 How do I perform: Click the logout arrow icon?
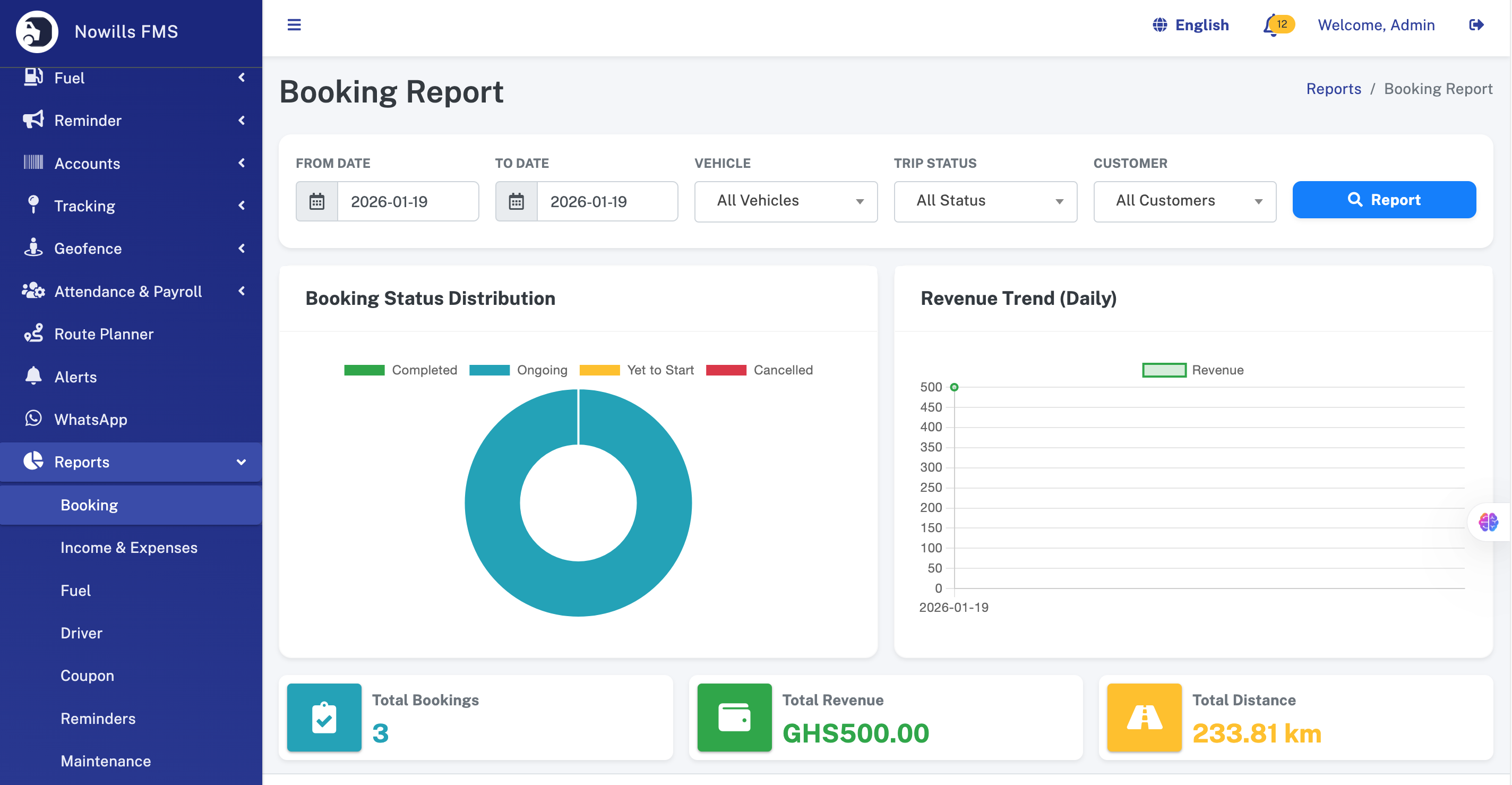pyautogui.click(x=1475, y=24)
